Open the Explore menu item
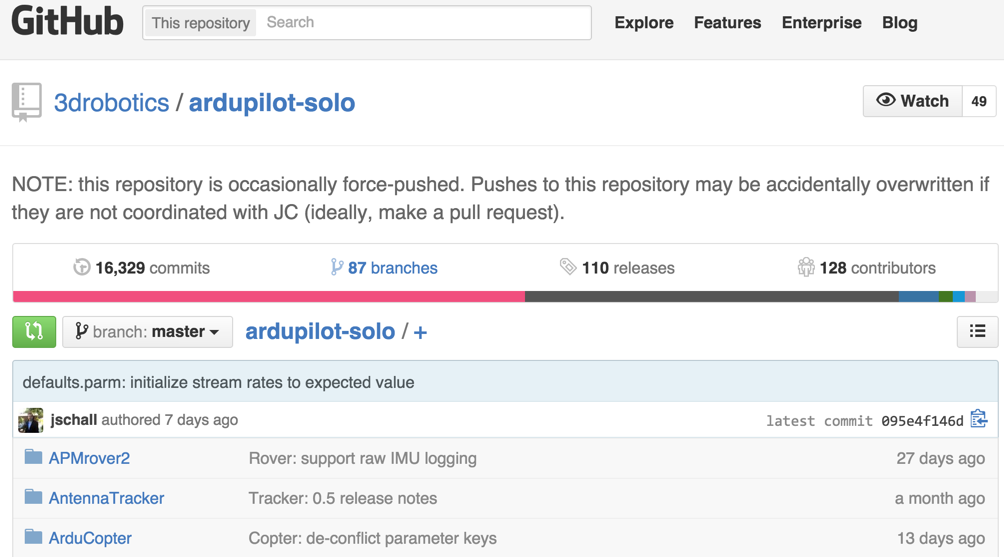The height and width of the screenshot is (557, 1004). (x=644, y=23)
